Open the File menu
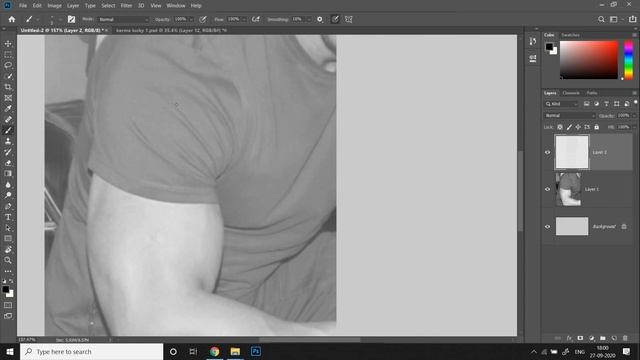This screenshot has height=360, width=640. tap(23, 6)
